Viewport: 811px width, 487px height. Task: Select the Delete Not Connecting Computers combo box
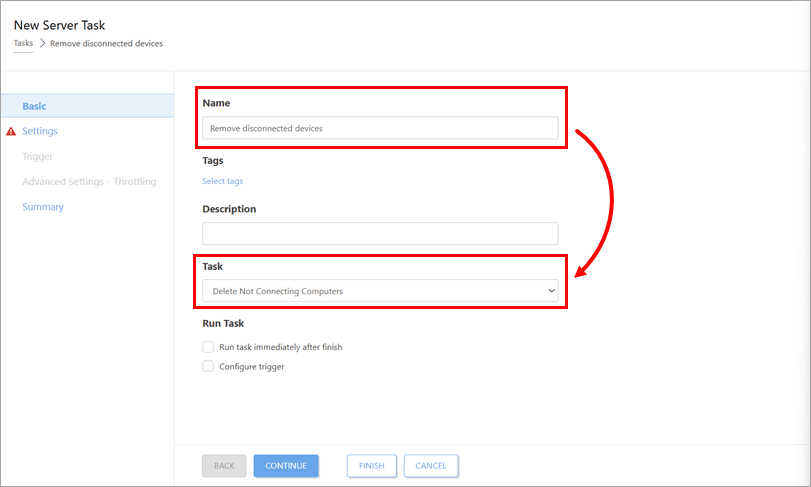click(x=380, y=291)
